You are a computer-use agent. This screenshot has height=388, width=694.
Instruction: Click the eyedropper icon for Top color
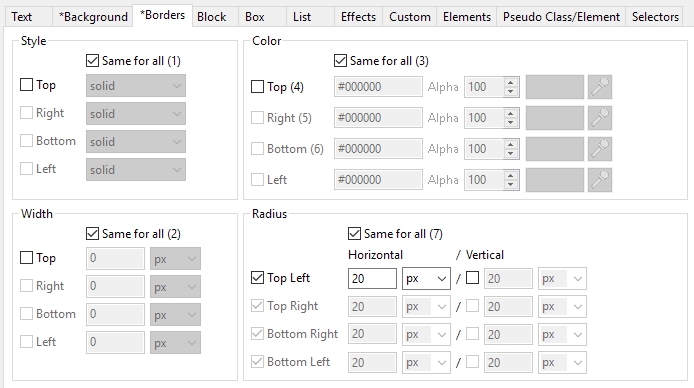(600, 87)
